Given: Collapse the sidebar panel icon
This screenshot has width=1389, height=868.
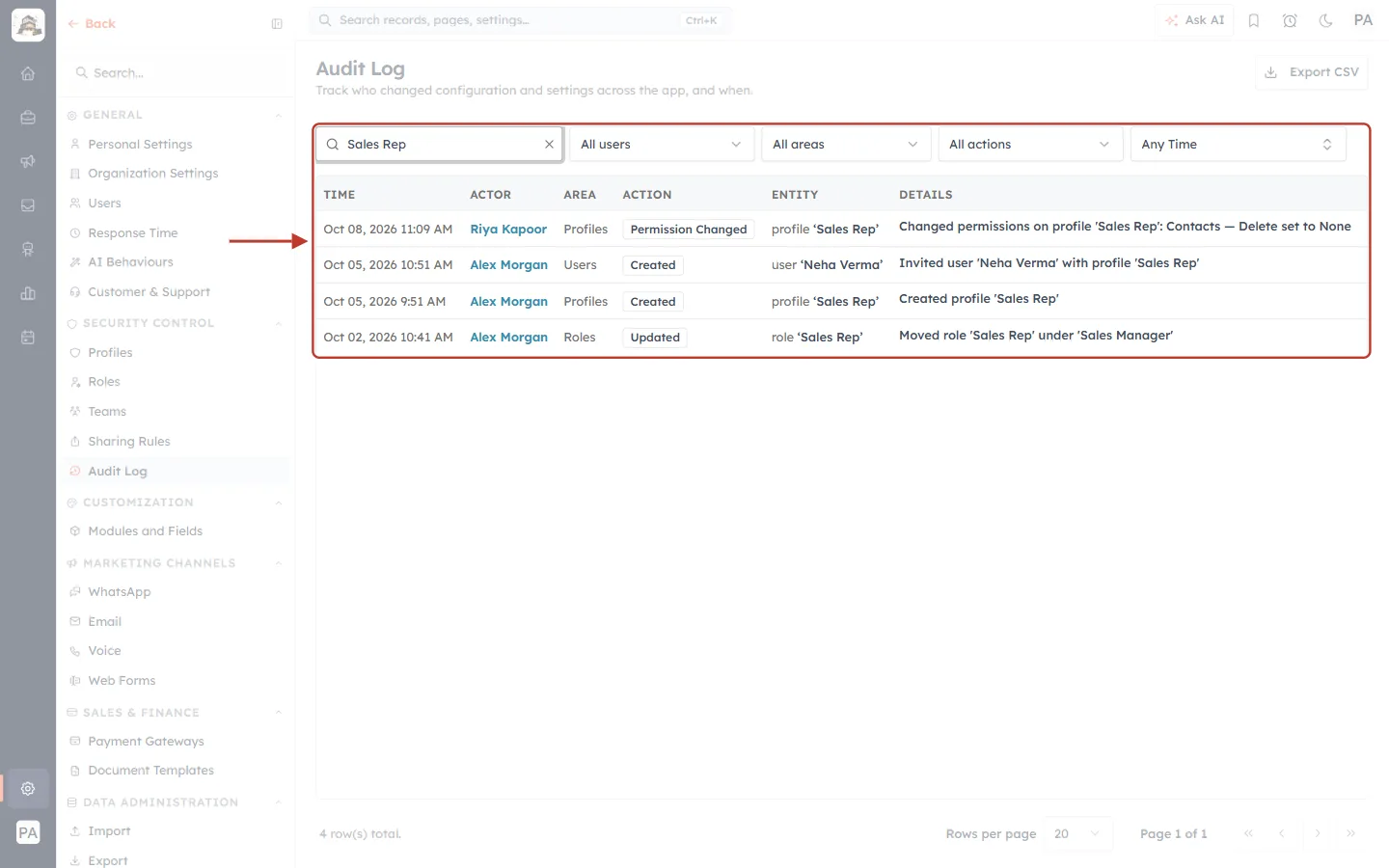Looking at the screenshot, I should click(x=277, y=24).
